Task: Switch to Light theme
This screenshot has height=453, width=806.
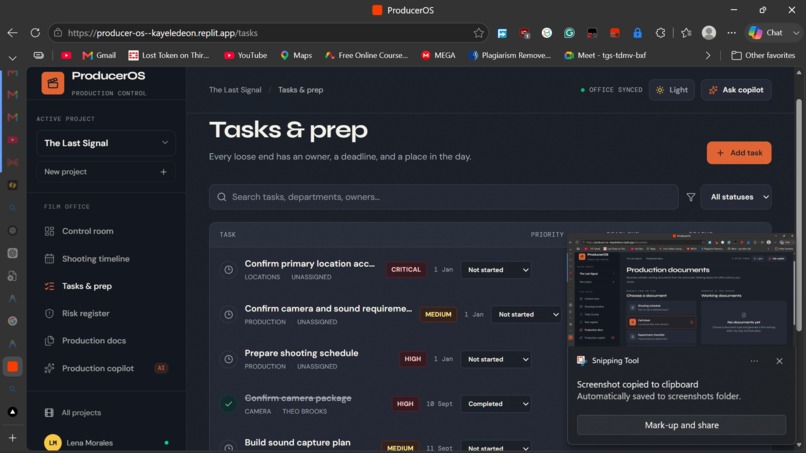Action: (x=672, y=90)
